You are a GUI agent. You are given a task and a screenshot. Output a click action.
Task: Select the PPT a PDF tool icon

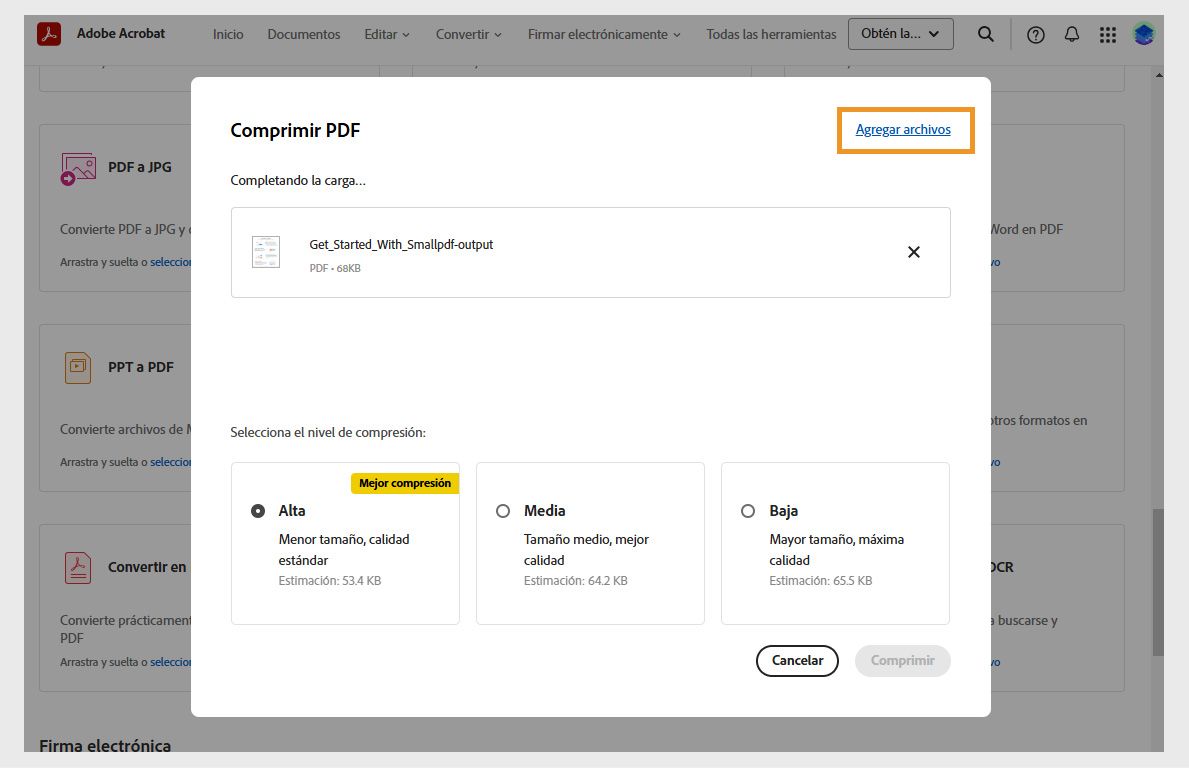pyautogui.click(x=76, y=366)
